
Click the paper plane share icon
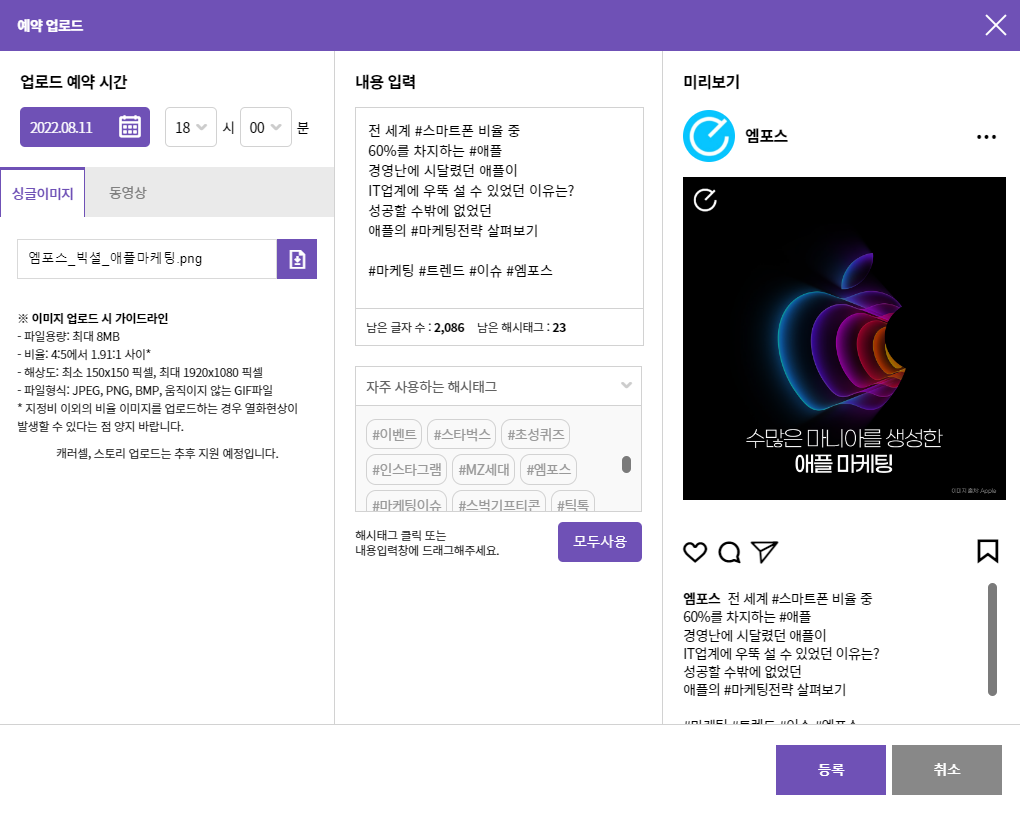[764, 552]
